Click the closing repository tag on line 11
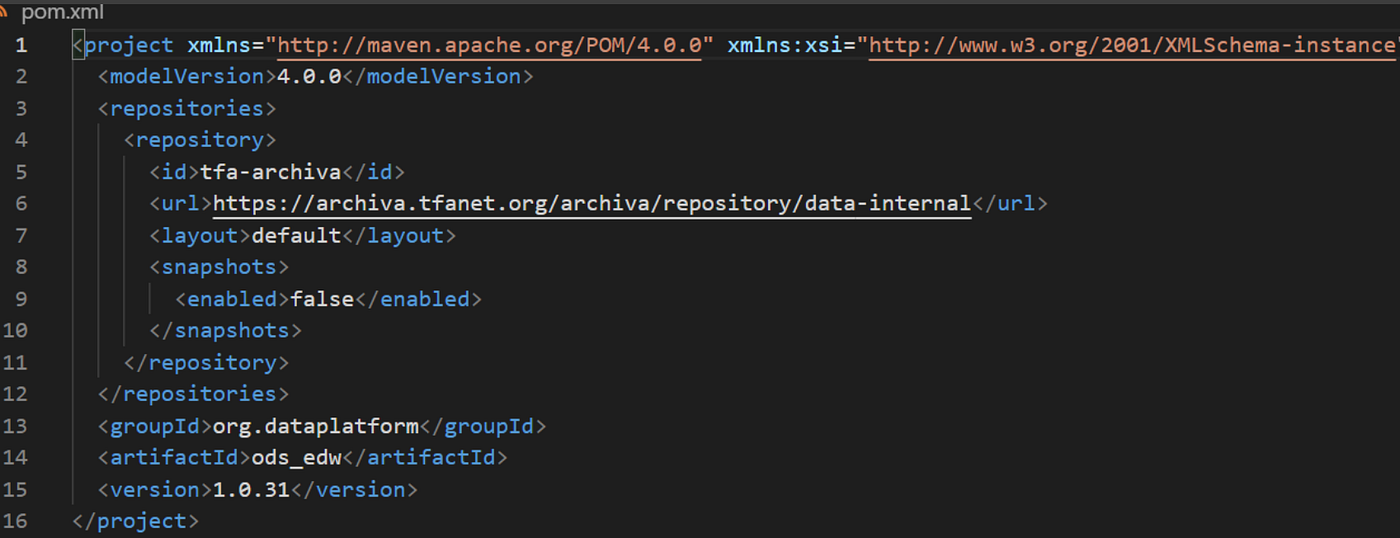 (206, 362)
